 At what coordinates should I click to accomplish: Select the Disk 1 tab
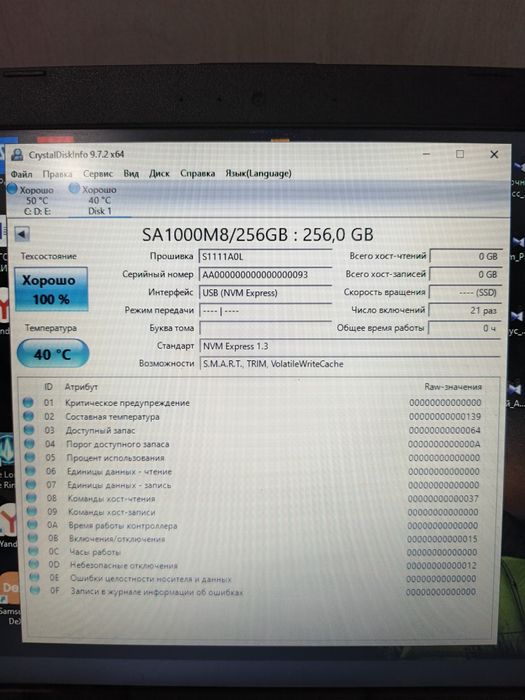[x=99, y=200]
